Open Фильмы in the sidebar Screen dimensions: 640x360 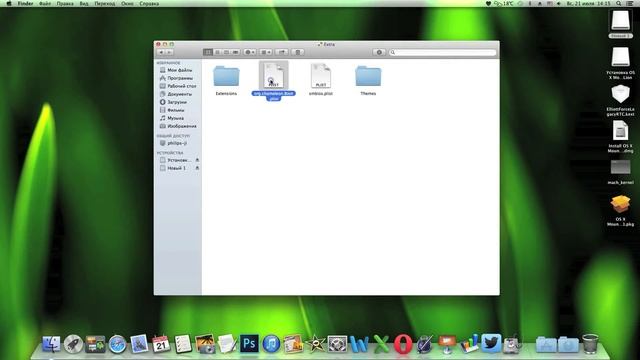[172, 110]
